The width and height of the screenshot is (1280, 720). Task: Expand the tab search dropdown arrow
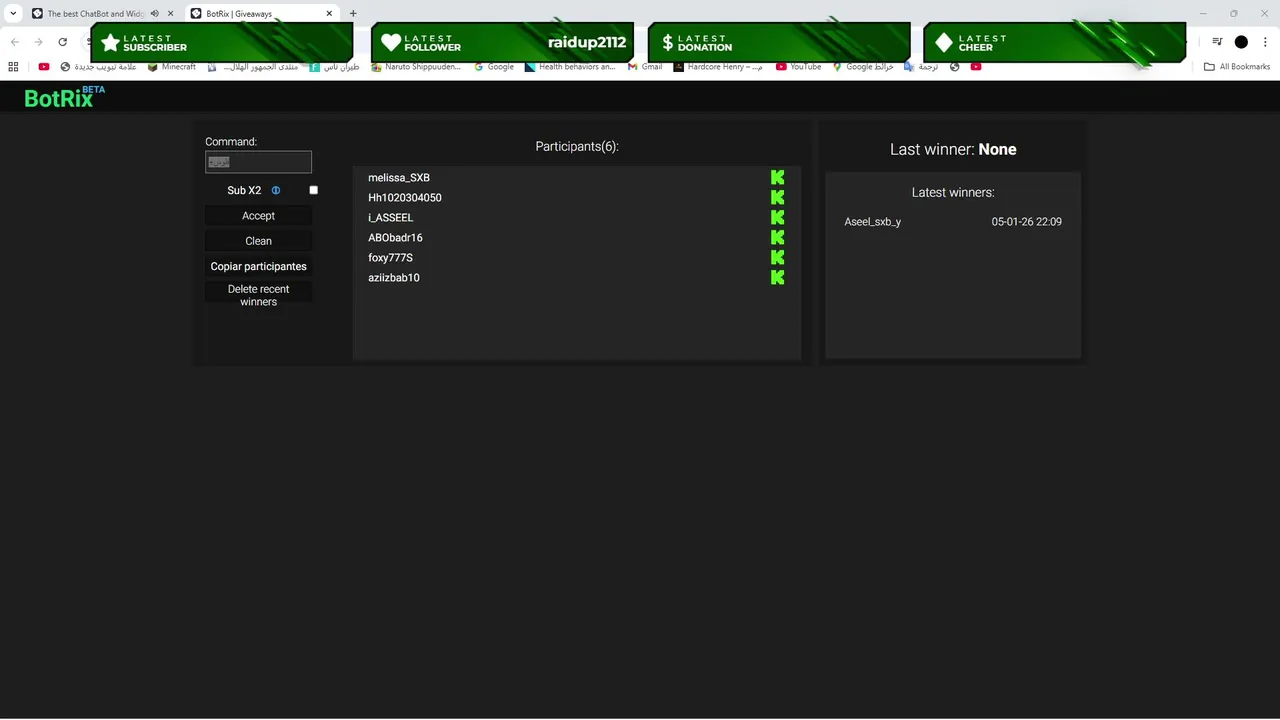click(x=13, y=13)
